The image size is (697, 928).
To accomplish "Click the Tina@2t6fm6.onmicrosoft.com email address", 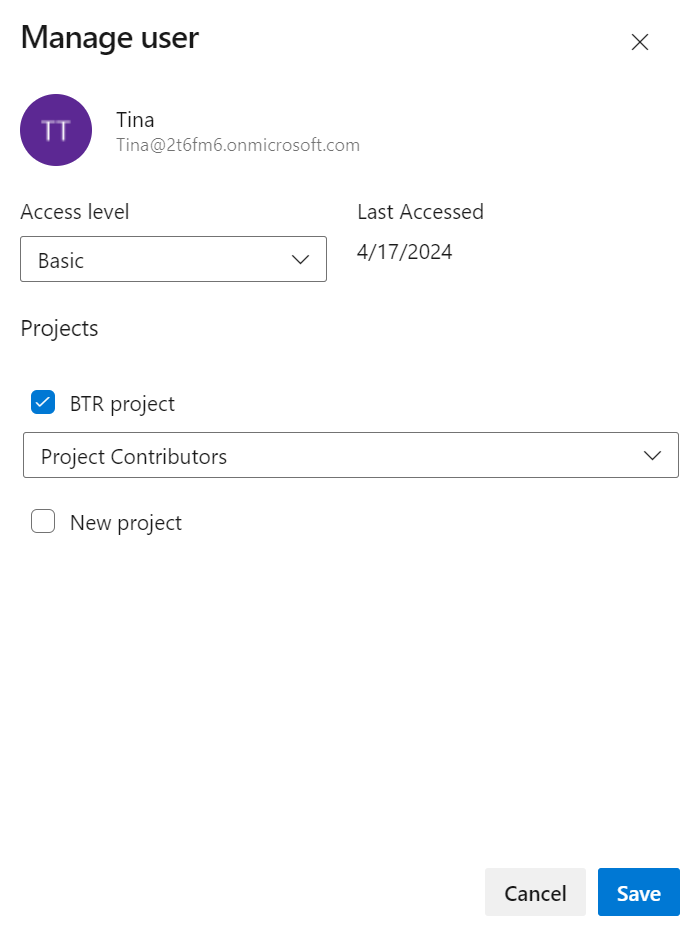I will pyautogui.click(x=238, y=146).
